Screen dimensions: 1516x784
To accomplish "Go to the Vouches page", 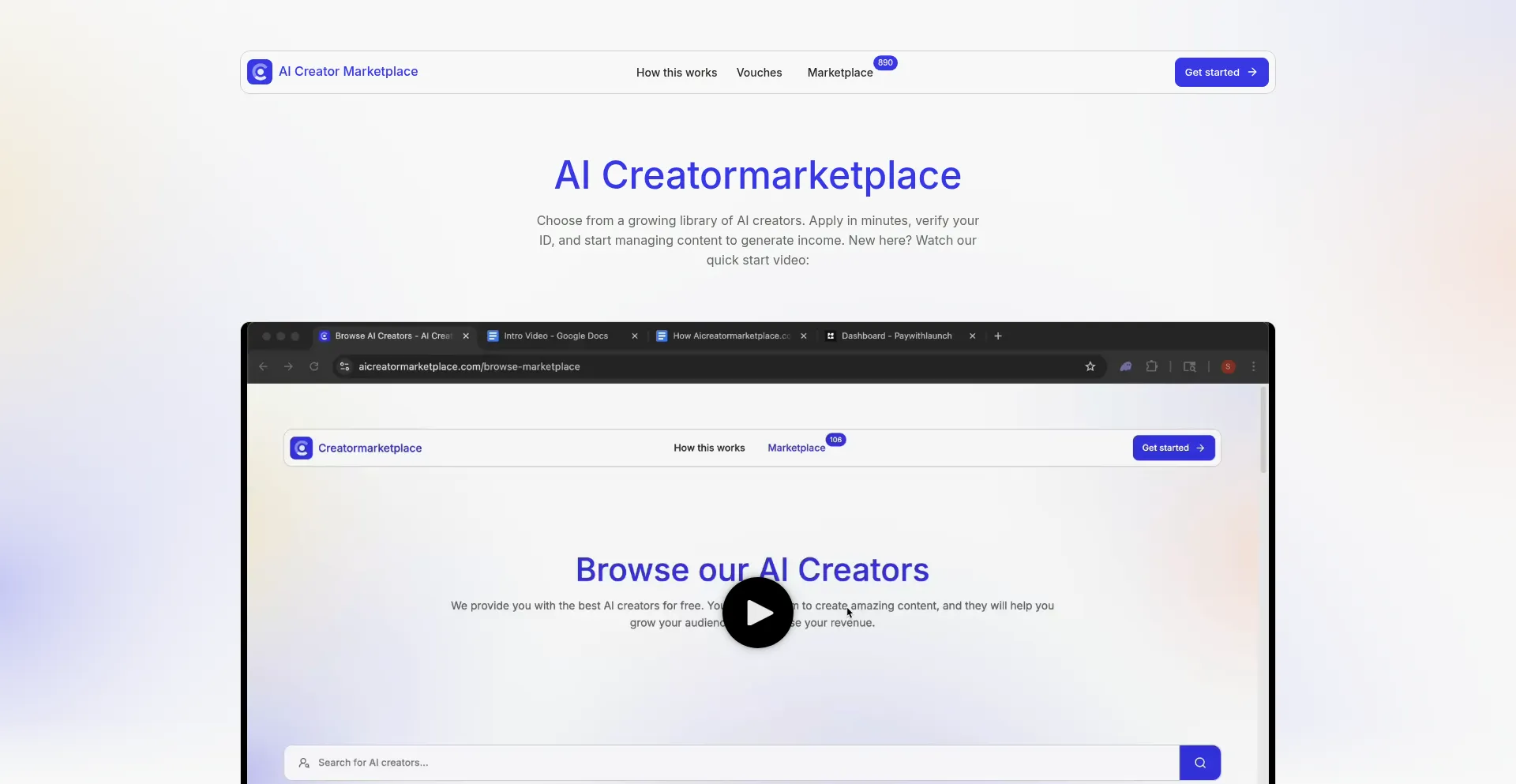I will (759, 73).
